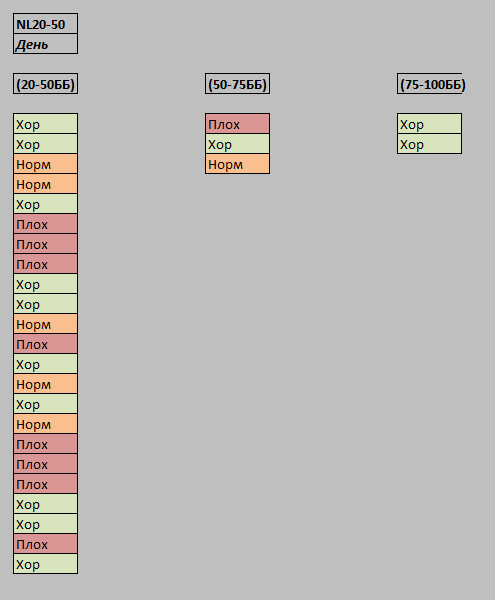Click the Плох cell under (50-75ББ)
This screenshot has width=495, height=600.
[x=238, y=124]
